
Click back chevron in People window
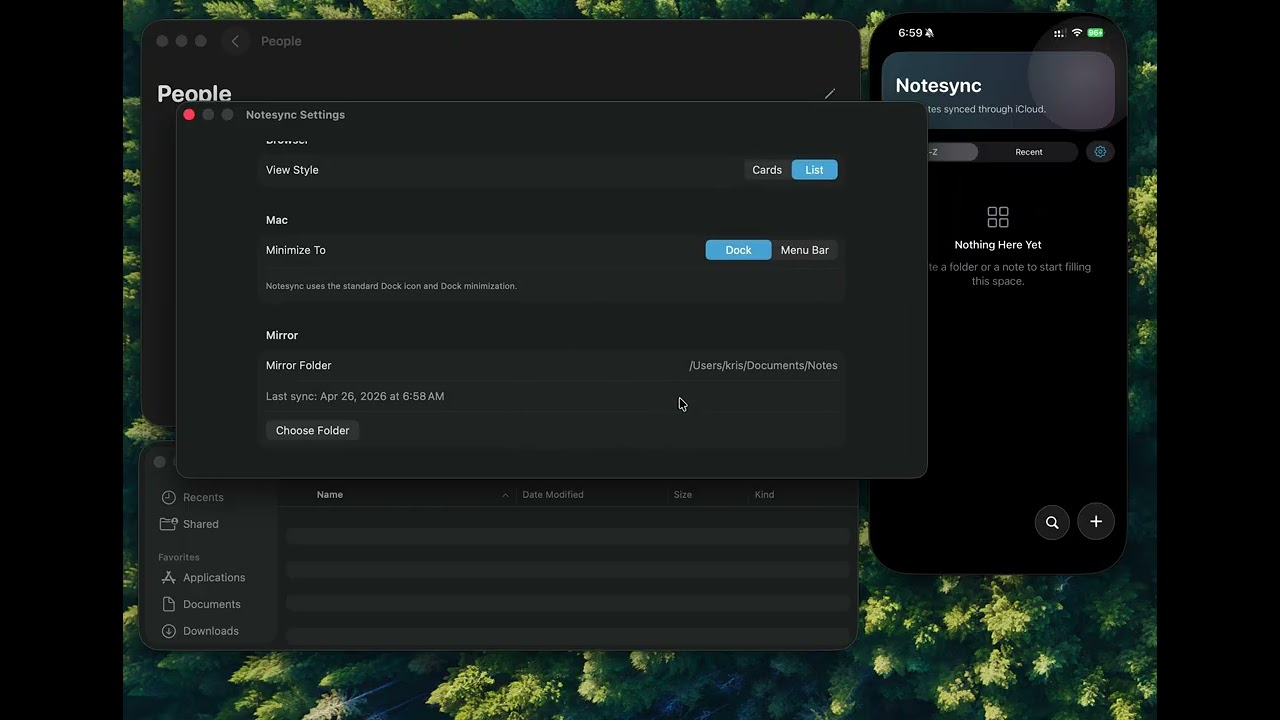[235, 41]
